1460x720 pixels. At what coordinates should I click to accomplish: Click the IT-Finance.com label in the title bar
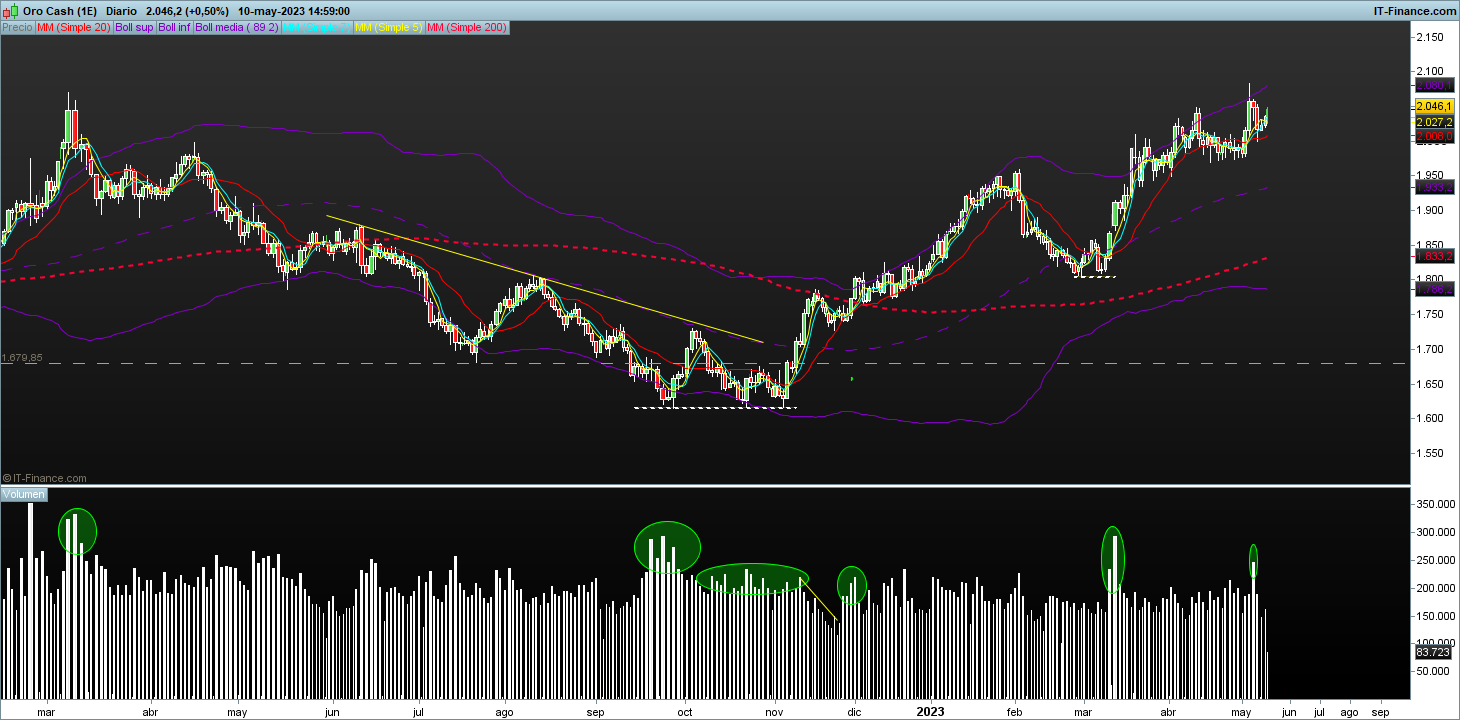click(1414, 11)
